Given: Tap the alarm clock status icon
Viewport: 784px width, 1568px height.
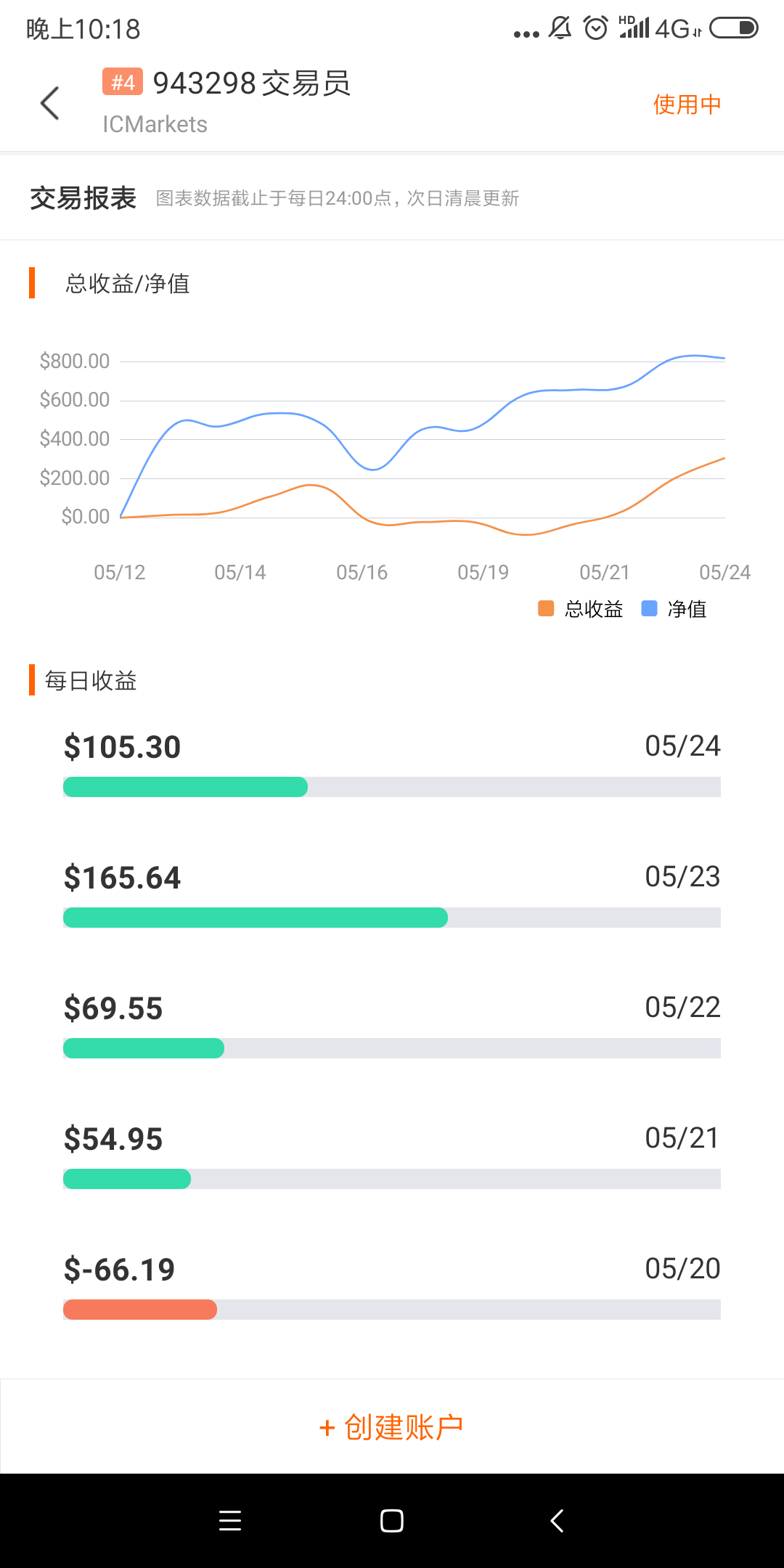Looking at the screenshot, I should click(x=596, y=28).
